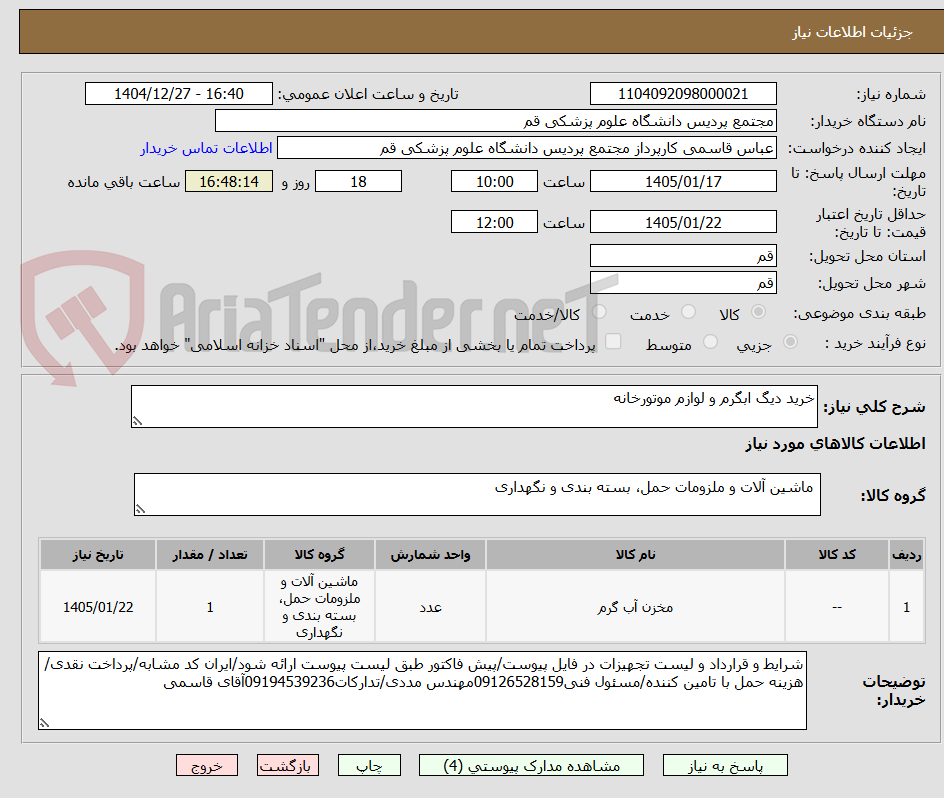Select the جزیی purchase type radio
Image resolution: width=944 pixels, height=798 pixels.
790,342
